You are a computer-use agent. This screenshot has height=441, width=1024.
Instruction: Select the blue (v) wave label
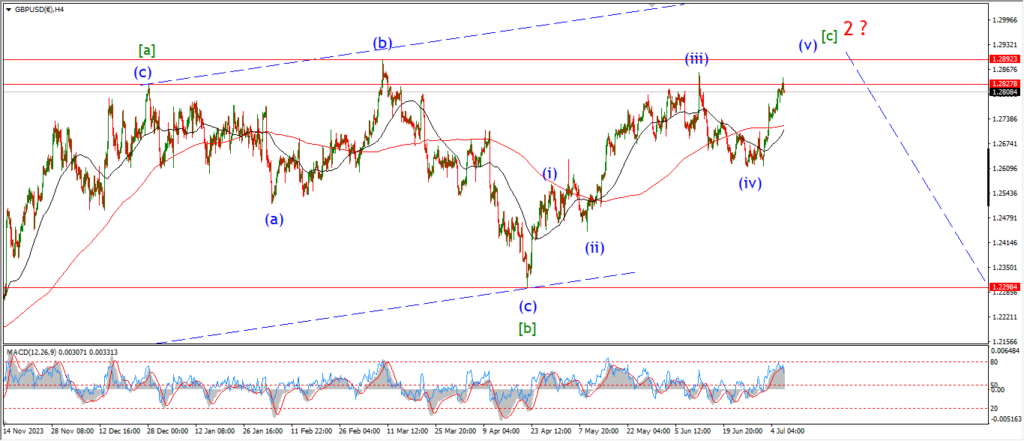[807, 45]
